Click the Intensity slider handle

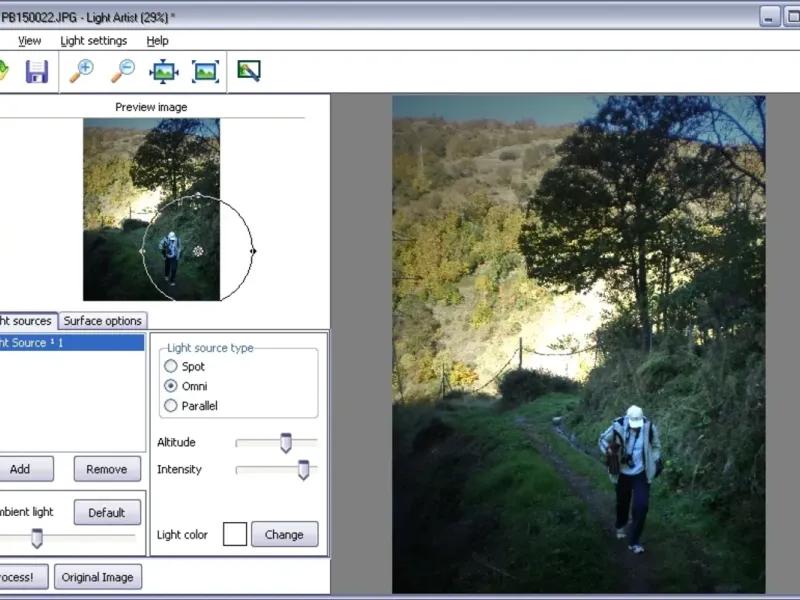click(304, 470)
